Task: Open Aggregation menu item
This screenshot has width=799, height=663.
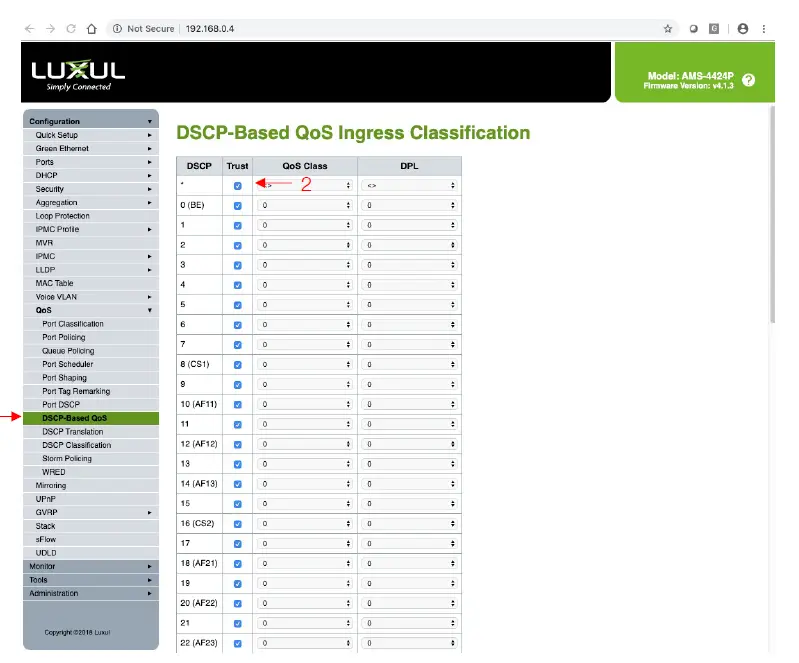Action: tap(91, 202)
